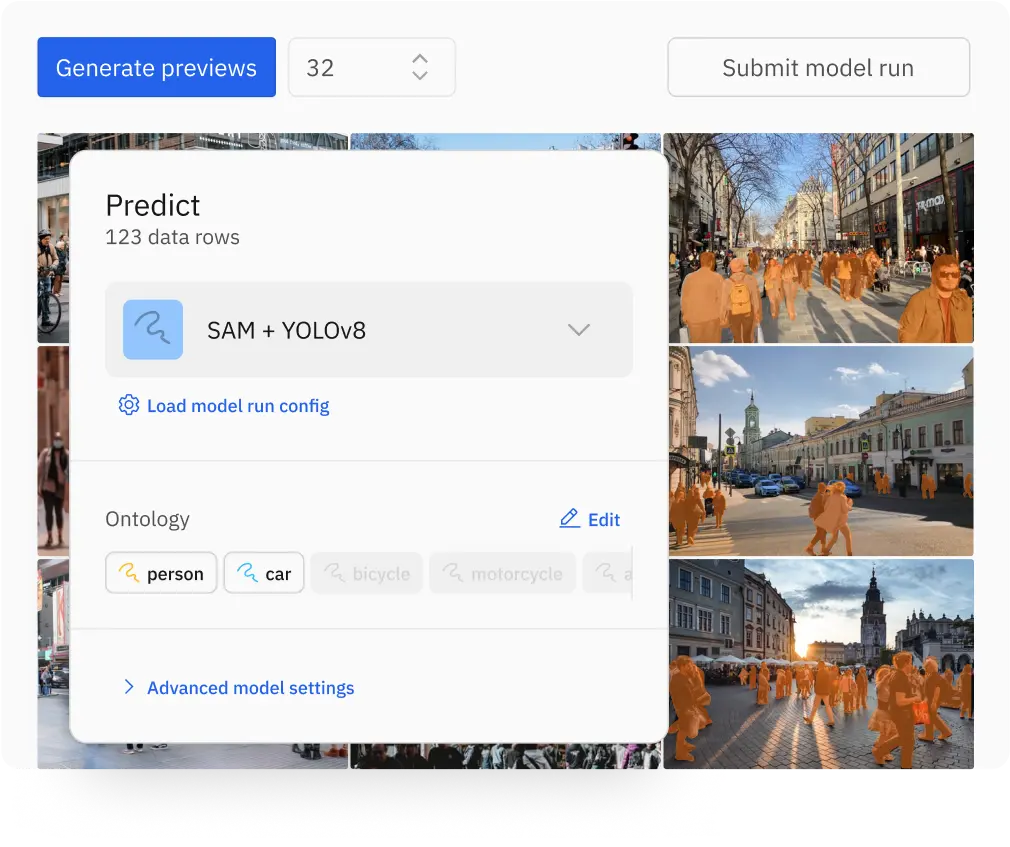This screenshot has height=847, width=1010.
Task: Click the grey squiggle icon on the motorcycle chip
Action: [x=452, y=572]
